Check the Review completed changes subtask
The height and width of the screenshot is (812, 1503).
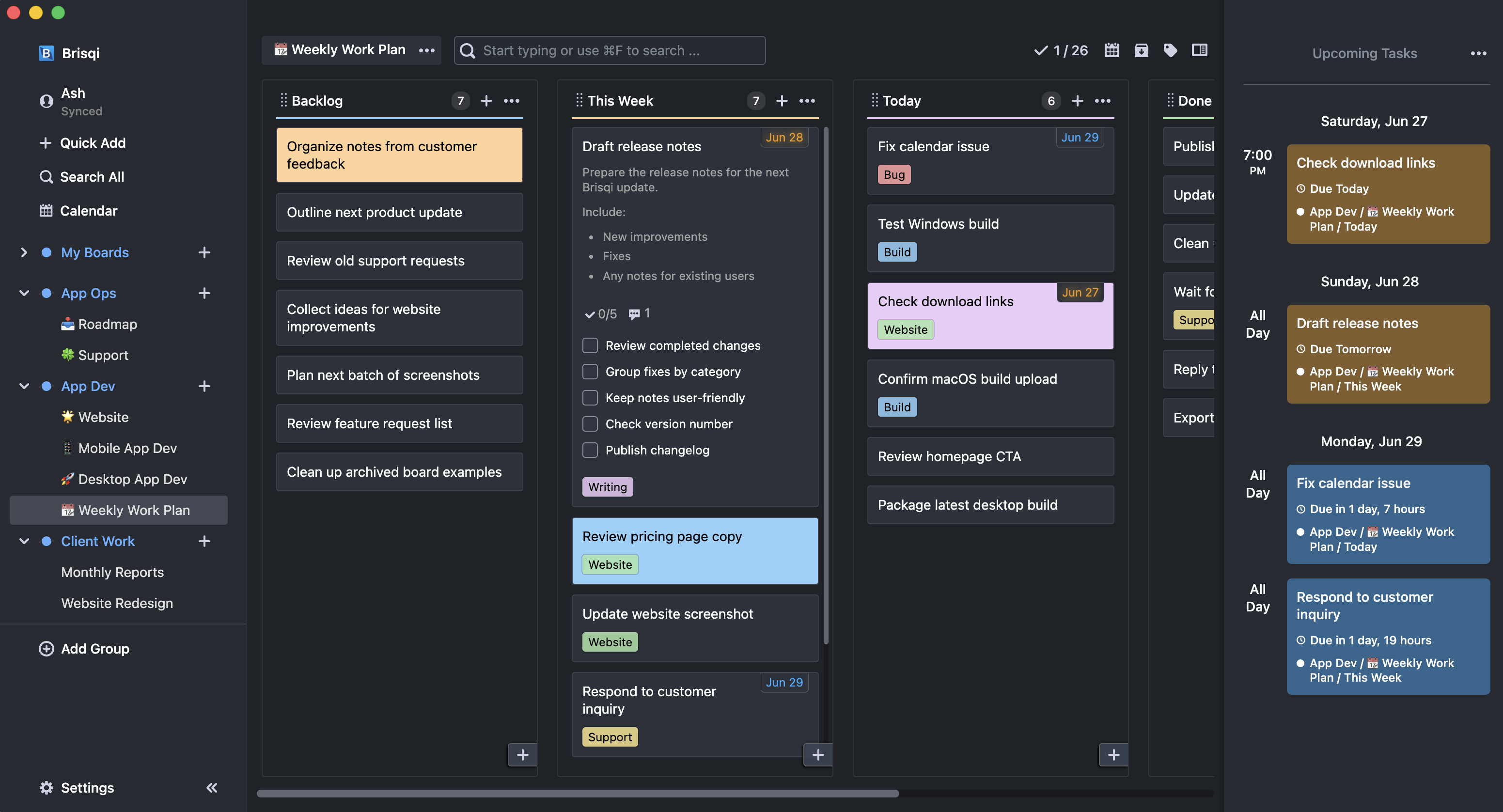click(x=590, y=345)
